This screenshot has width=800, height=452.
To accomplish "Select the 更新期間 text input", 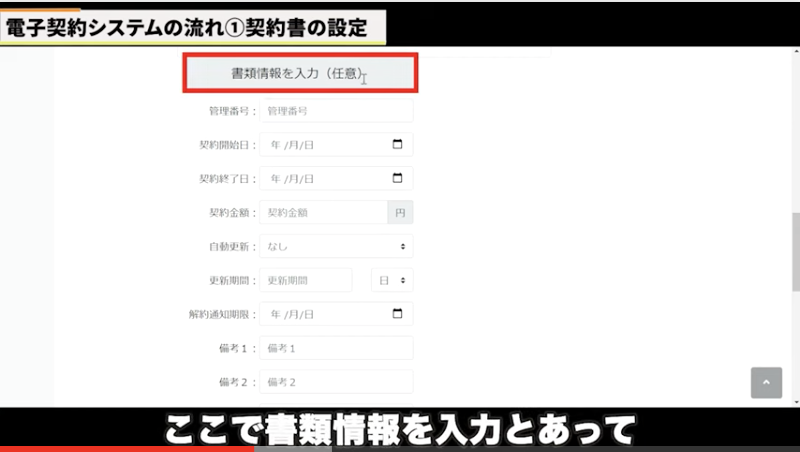I will 305,280.
